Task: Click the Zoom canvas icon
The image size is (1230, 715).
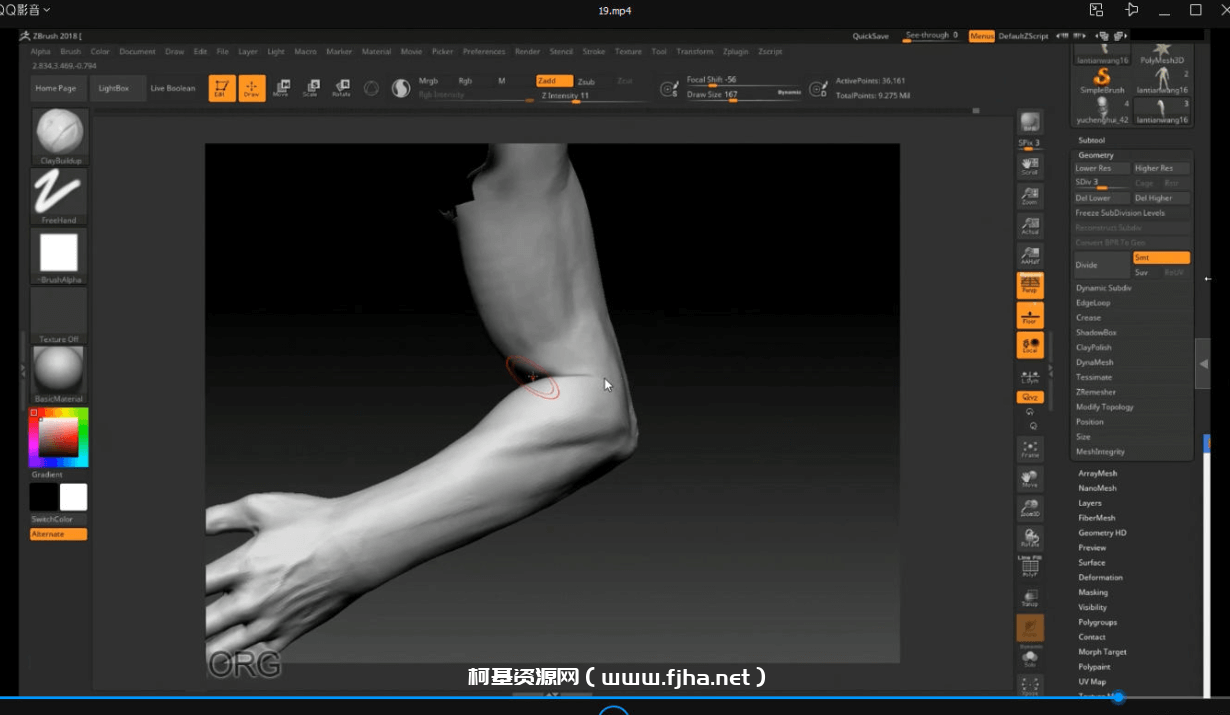Action: click(1030, 196)
